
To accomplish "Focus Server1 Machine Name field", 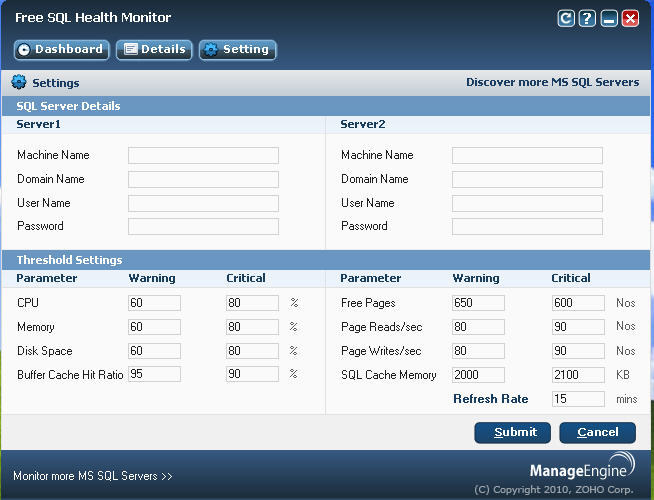I will coord(203,155).
